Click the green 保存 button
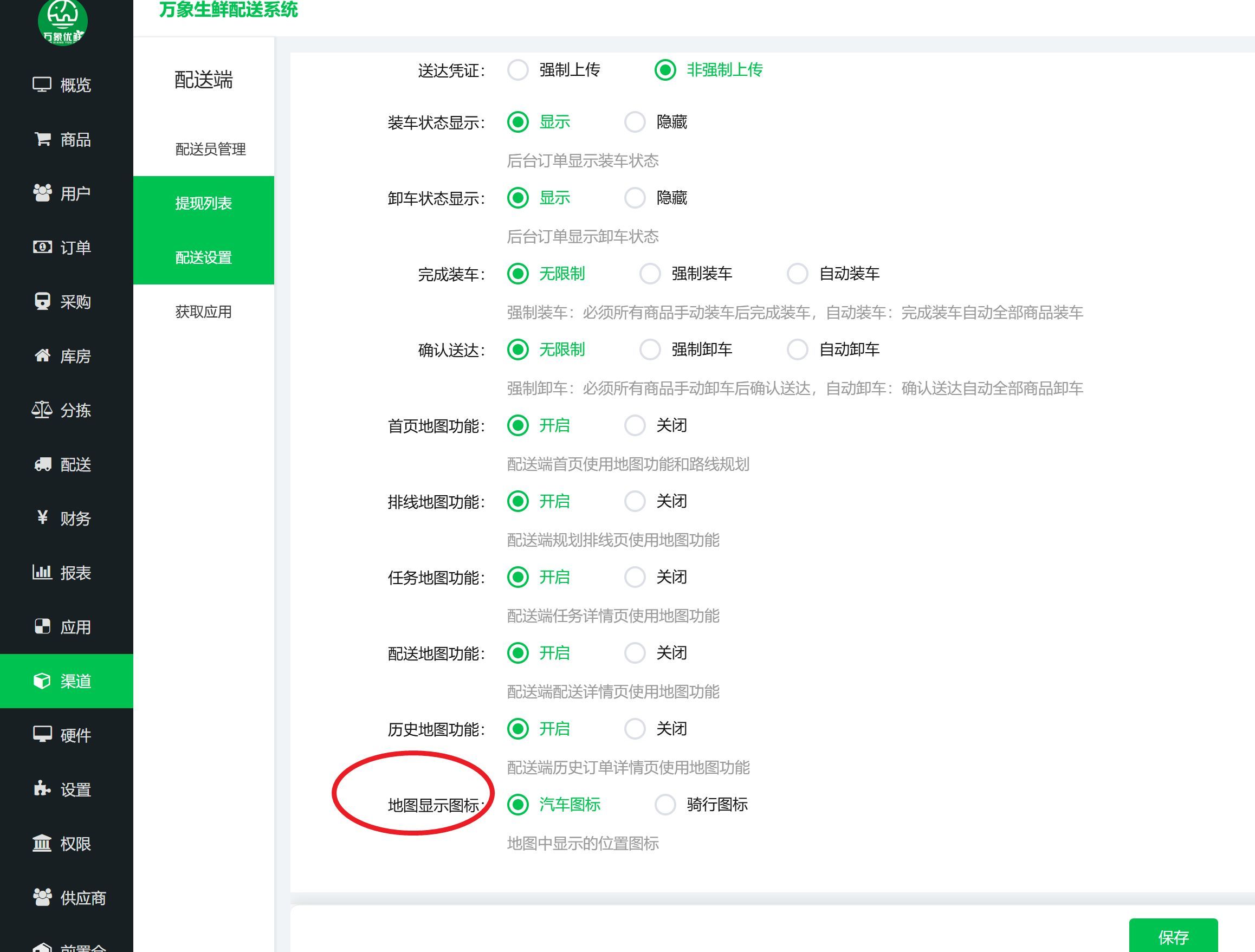This screenshot has width=1255, height=952. (1173, 936)
